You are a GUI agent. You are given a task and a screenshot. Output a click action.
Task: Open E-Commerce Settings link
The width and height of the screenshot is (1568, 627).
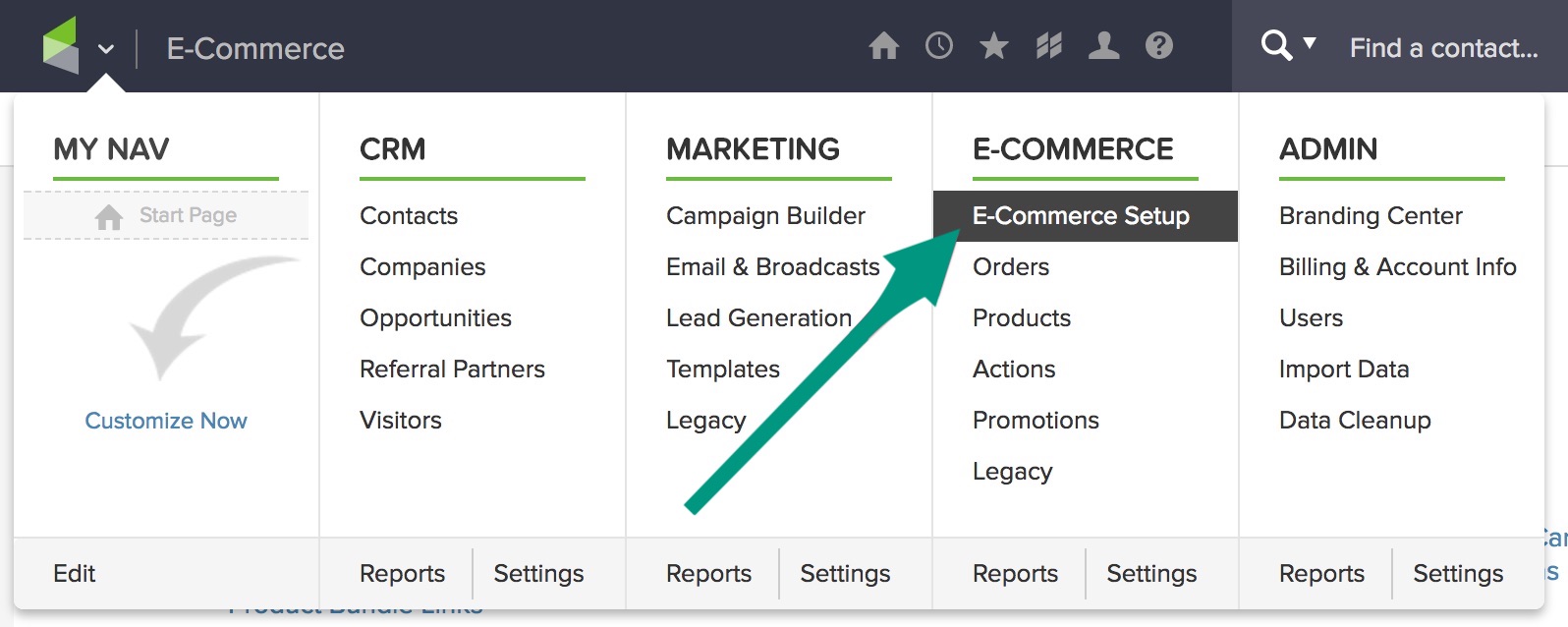[1151, 573]
